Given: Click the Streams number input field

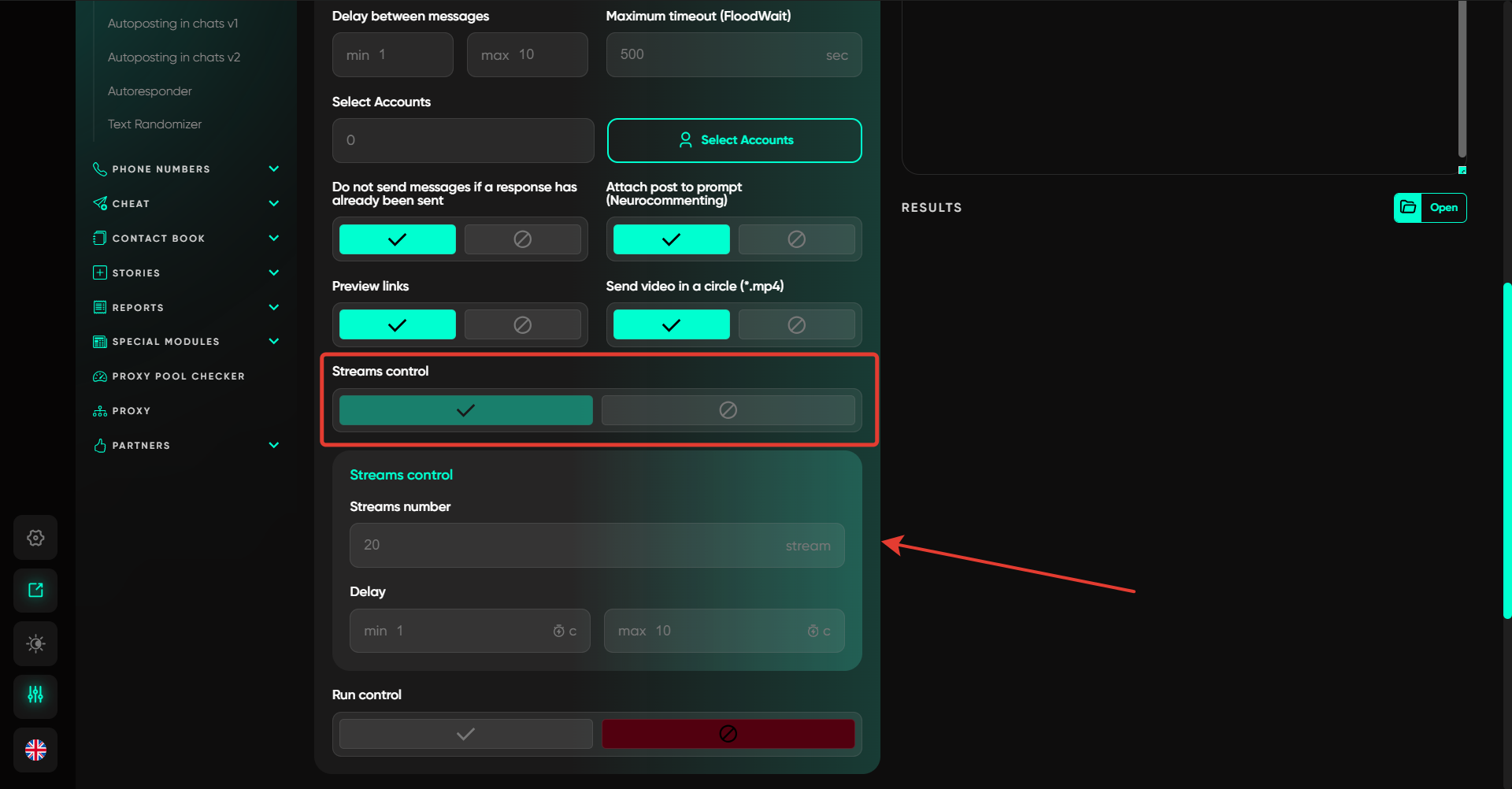Looking at the screenshot, I should (596, 545).
